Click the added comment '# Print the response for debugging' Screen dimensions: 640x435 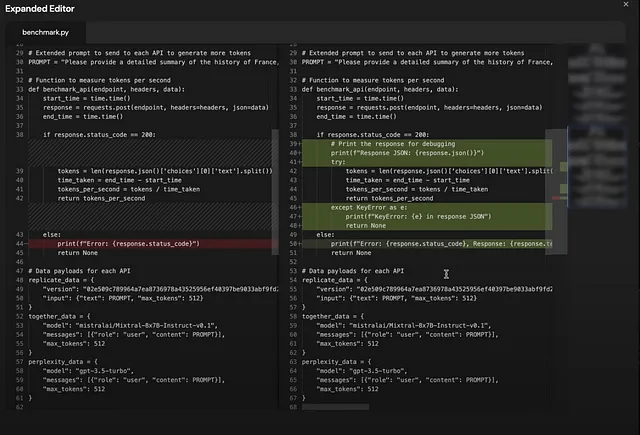(x=393, y=144)
